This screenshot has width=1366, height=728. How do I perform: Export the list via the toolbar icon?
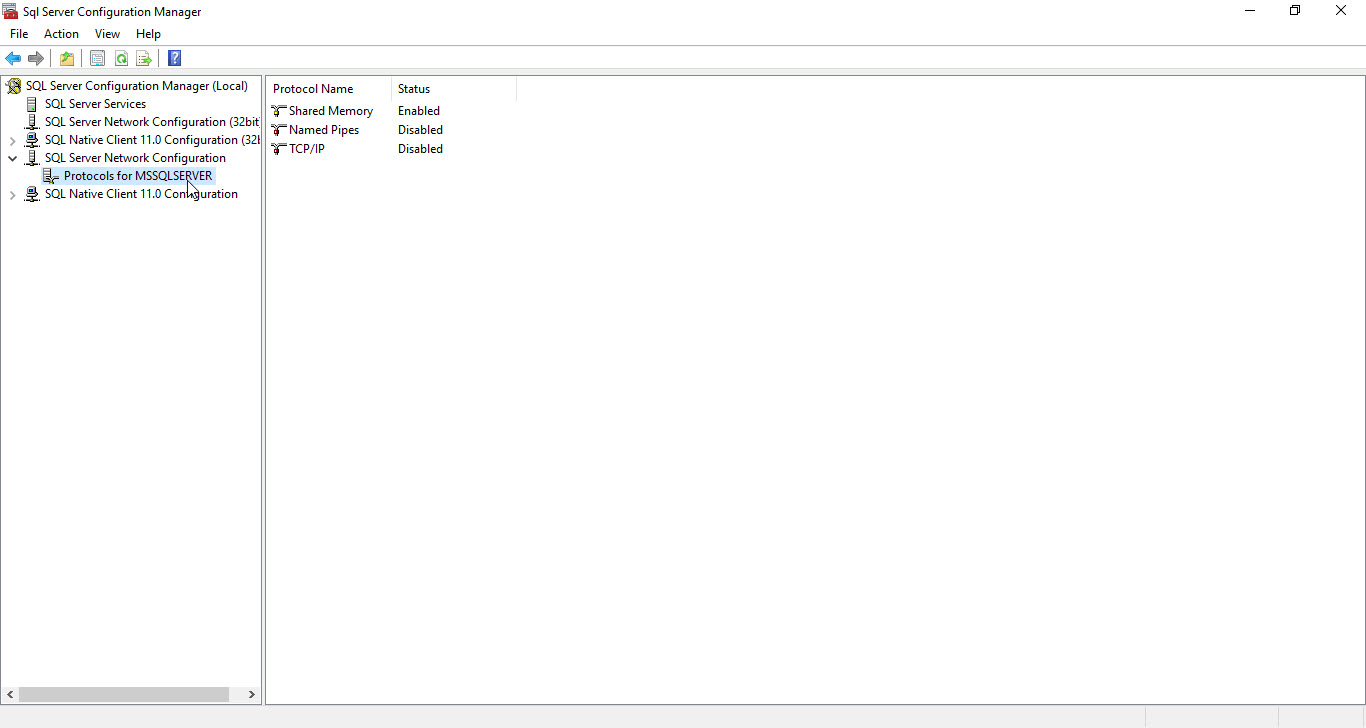tap(144, 58)
